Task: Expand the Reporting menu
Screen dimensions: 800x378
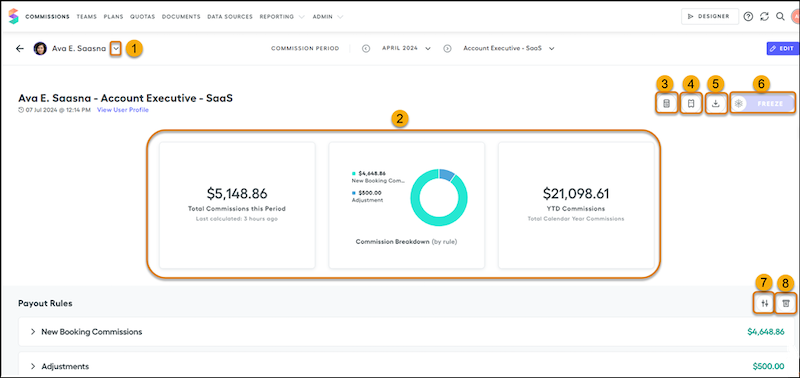Action: click(282, 16)
